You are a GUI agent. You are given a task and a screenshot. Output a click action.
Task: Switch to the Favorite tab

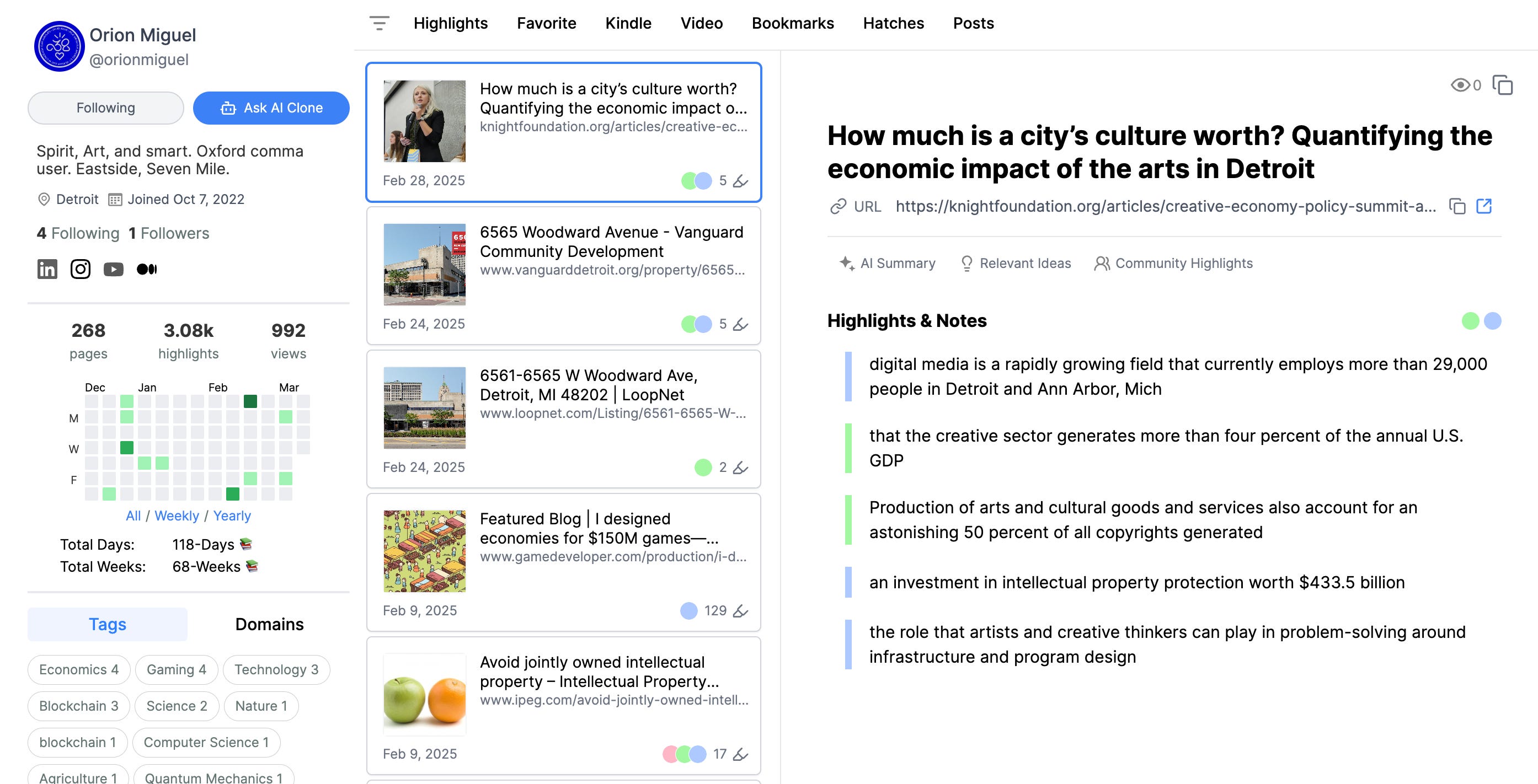click(x=546, y=23)
